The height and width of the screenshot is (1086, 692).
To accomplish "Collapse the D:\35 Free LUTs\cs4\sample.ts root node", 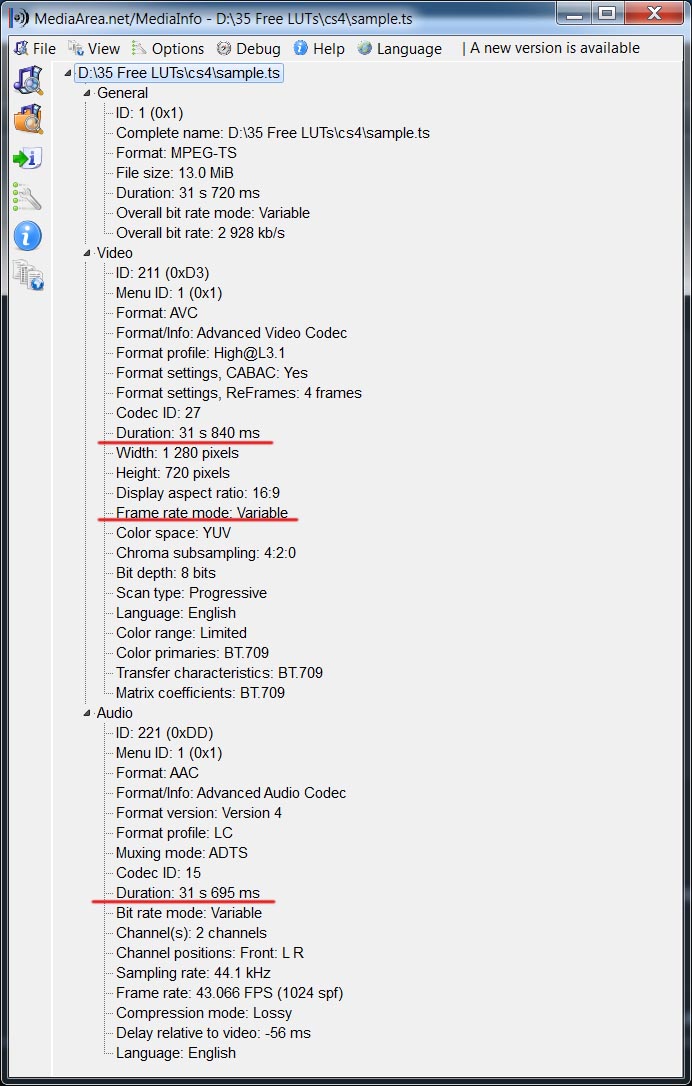I will point(67,73).
